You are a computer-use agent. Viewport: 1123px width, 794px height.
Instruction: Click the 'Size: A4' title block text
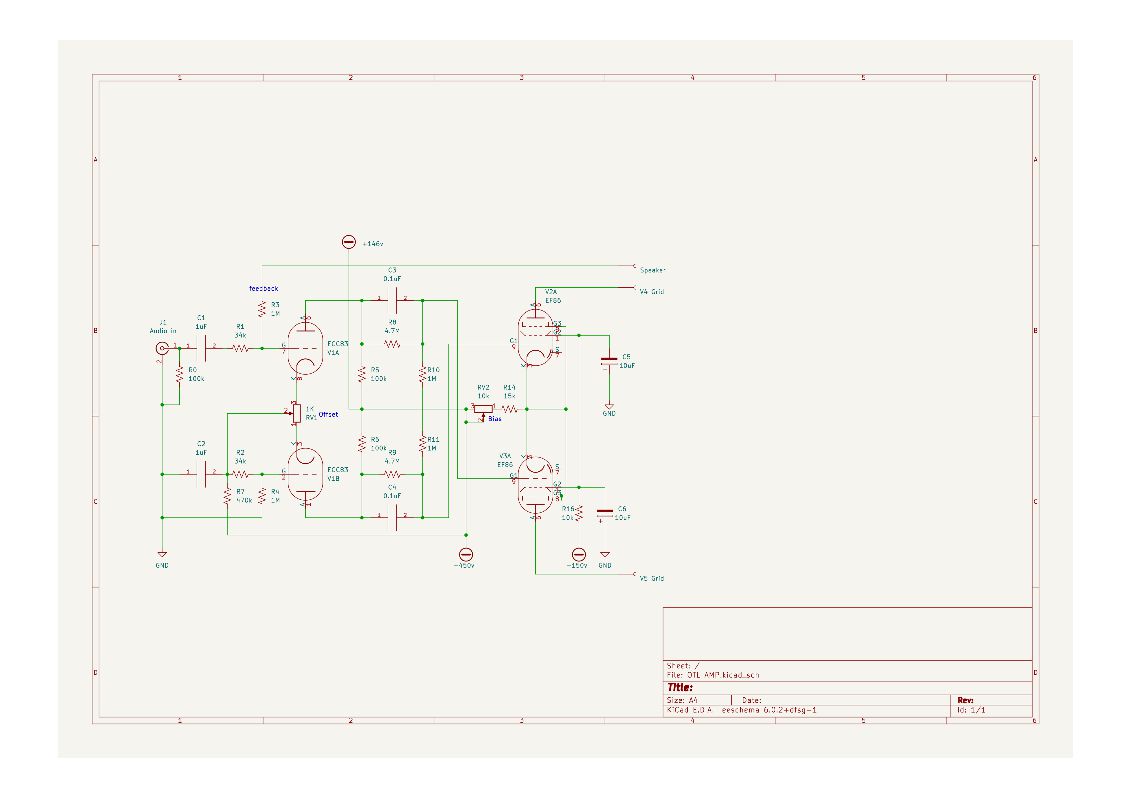tap(682, 700)
